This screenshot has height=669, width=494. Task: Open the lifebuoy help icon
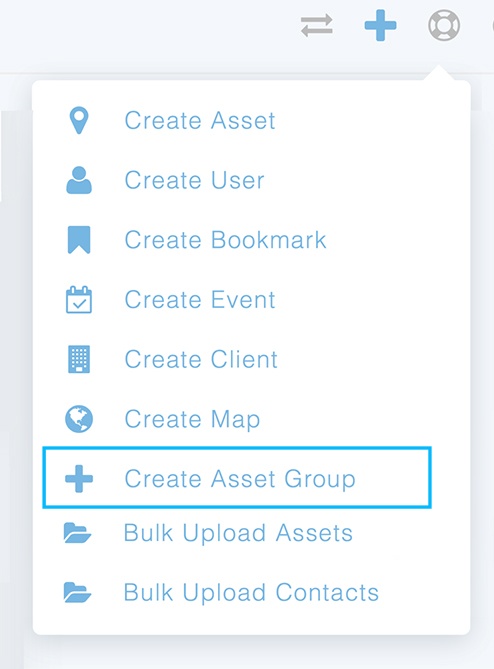444,26
